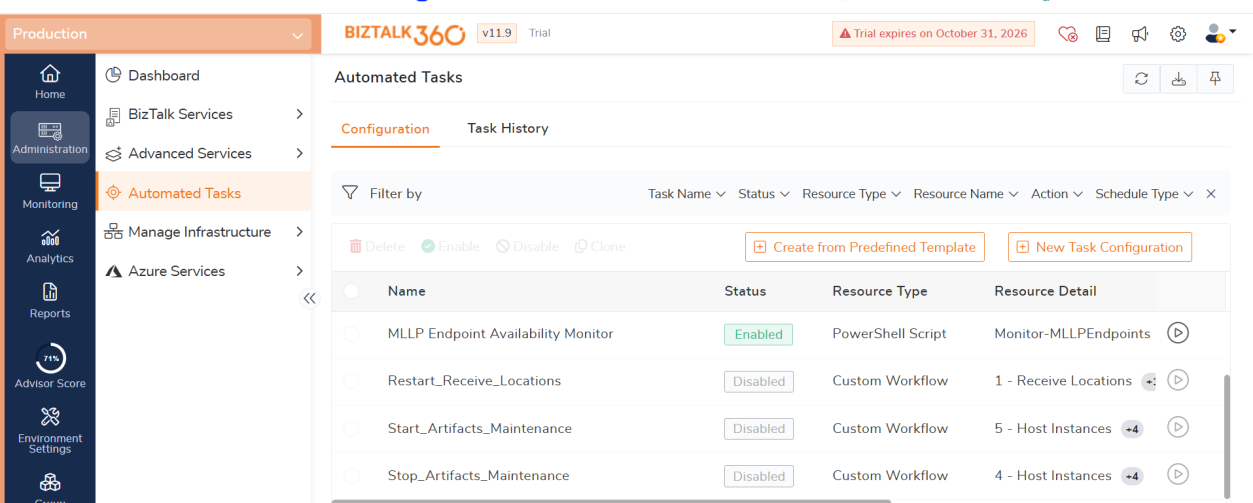The height and width of the screenshot is (503, 1253).
Task: Run the Stop_Artifacts_Maintenance task
Action: 1178,474
